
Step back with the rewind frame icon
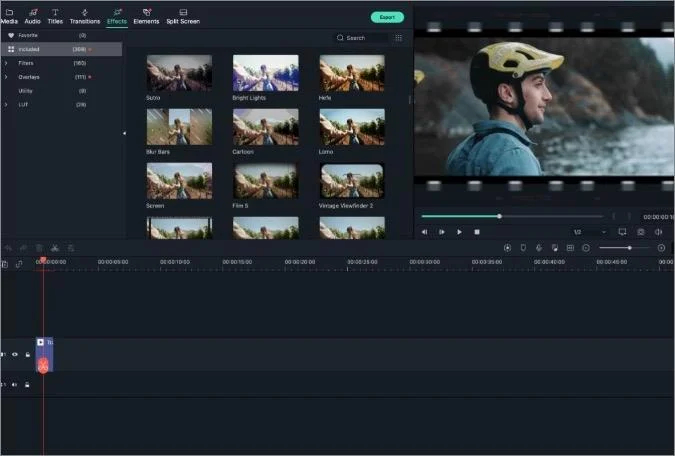coord(424,232)
